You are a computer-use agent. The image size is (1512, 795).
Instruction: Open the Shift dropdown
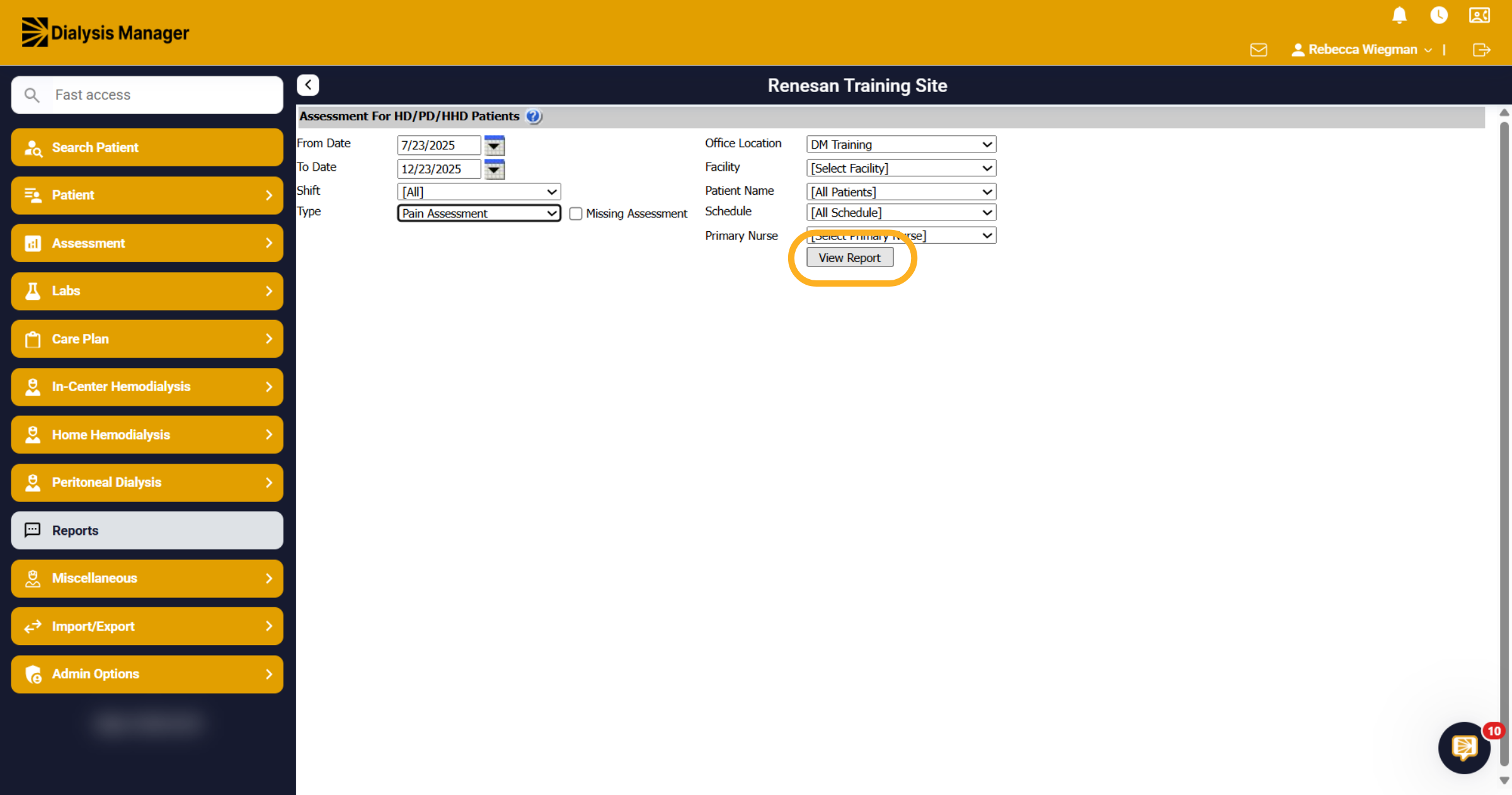[479, 192]
